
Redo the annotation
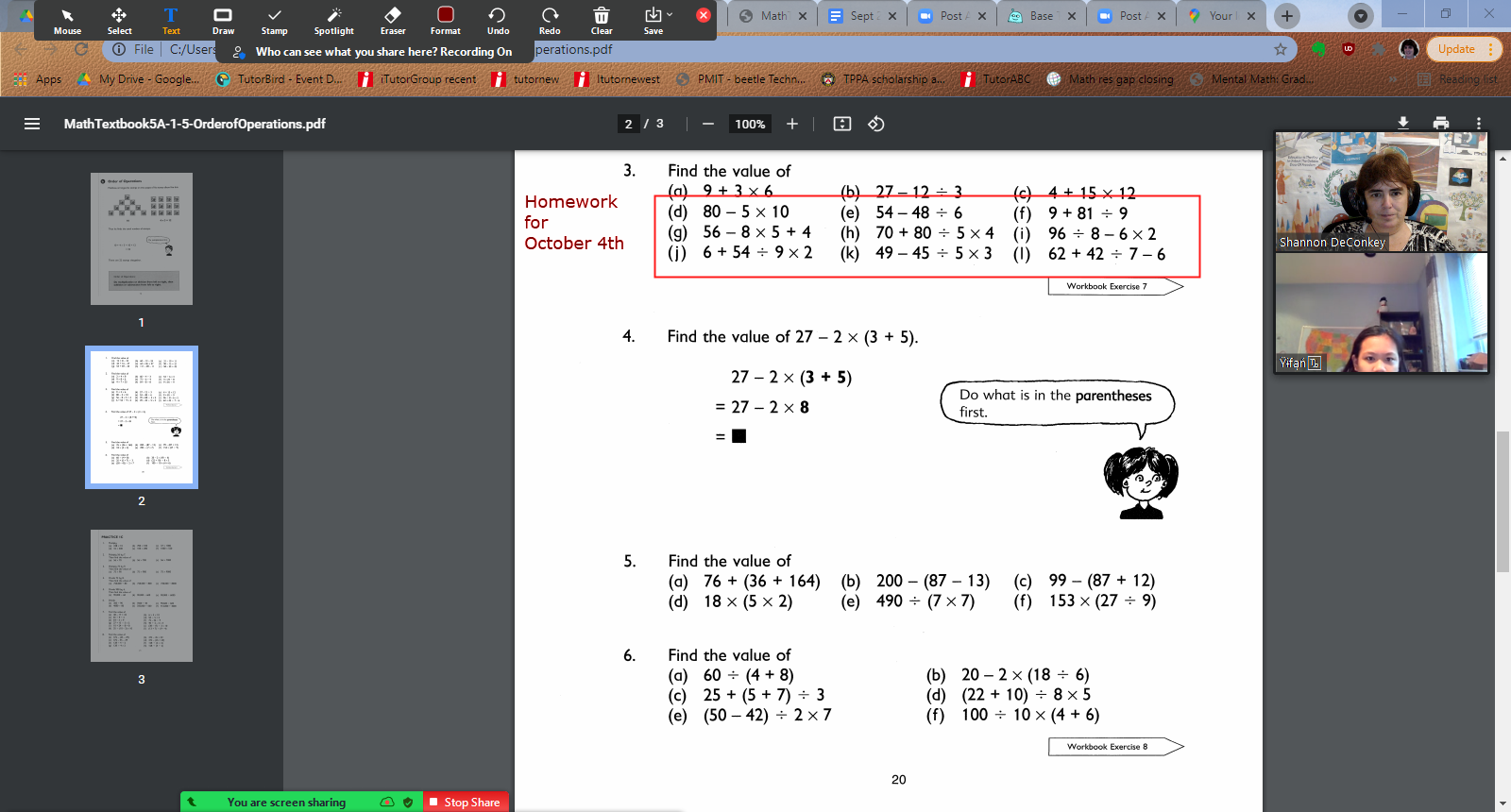point(550,21)
